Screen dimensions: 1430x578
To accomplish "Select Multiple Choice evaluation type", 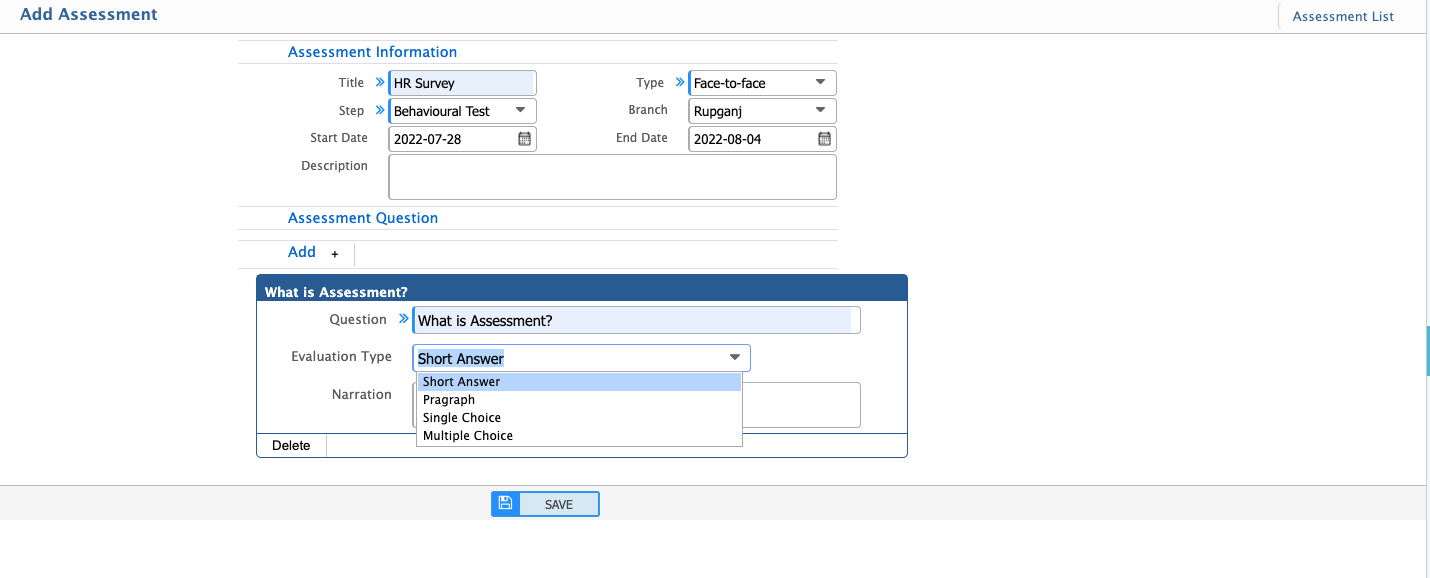I will 467,435.
